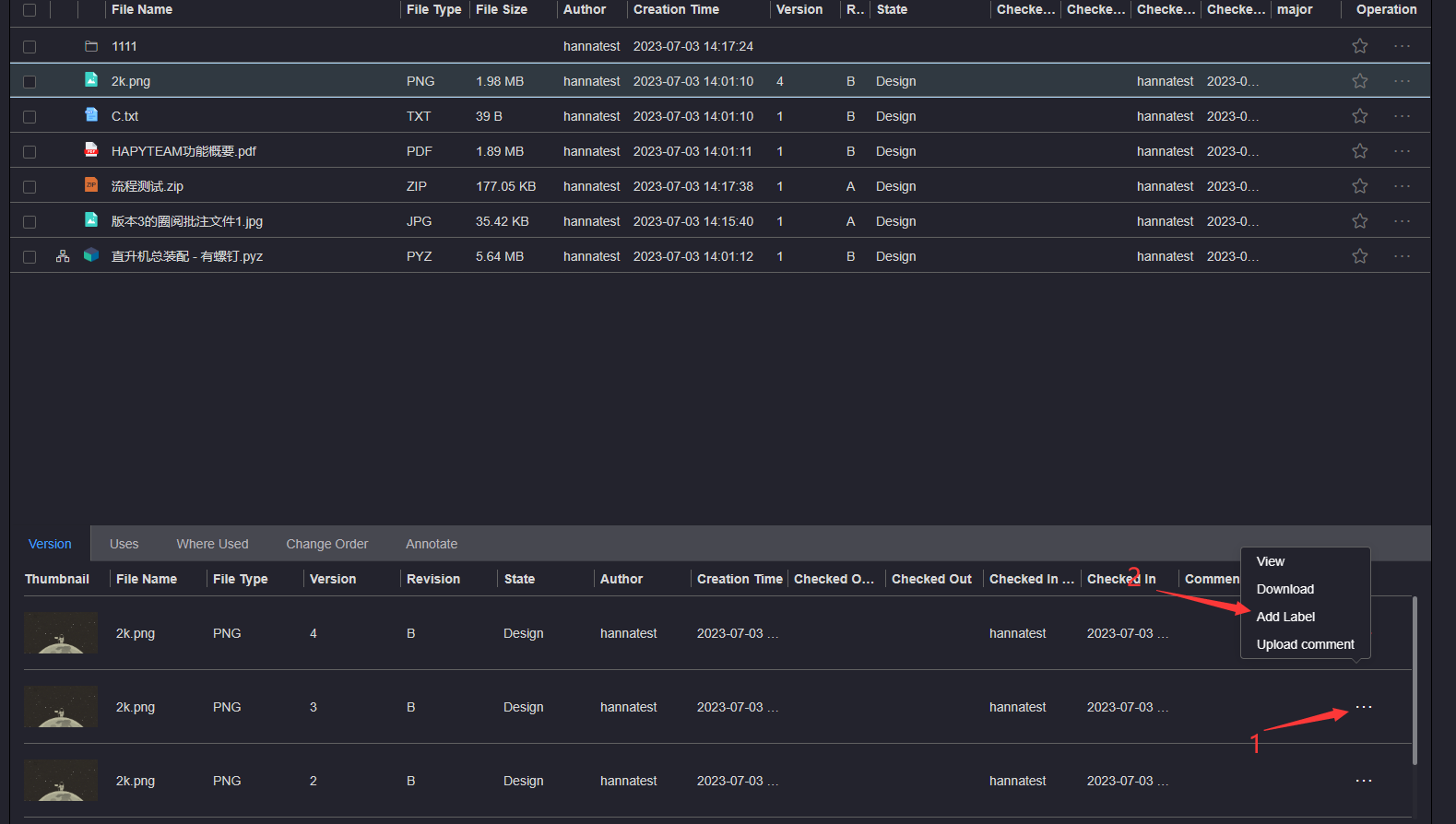Click the 1111 folder icon
The image size is (1456, 824).
91,46
